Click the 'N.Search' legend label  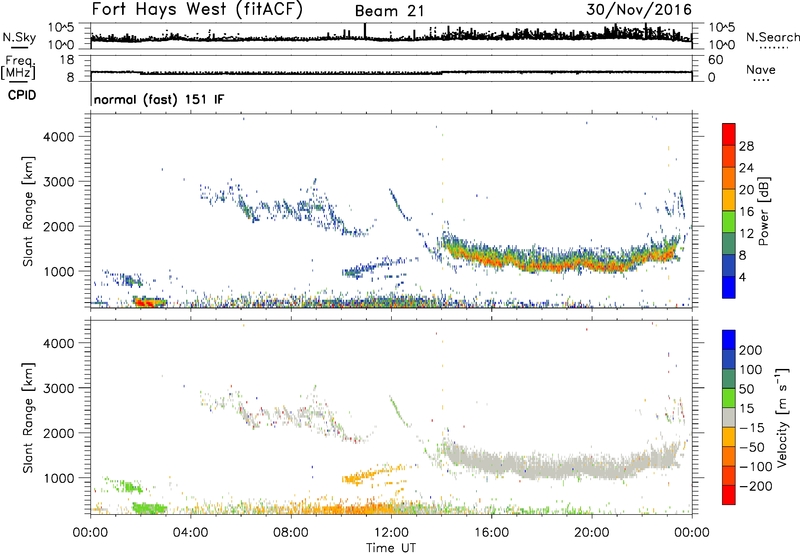click(773, 37)
